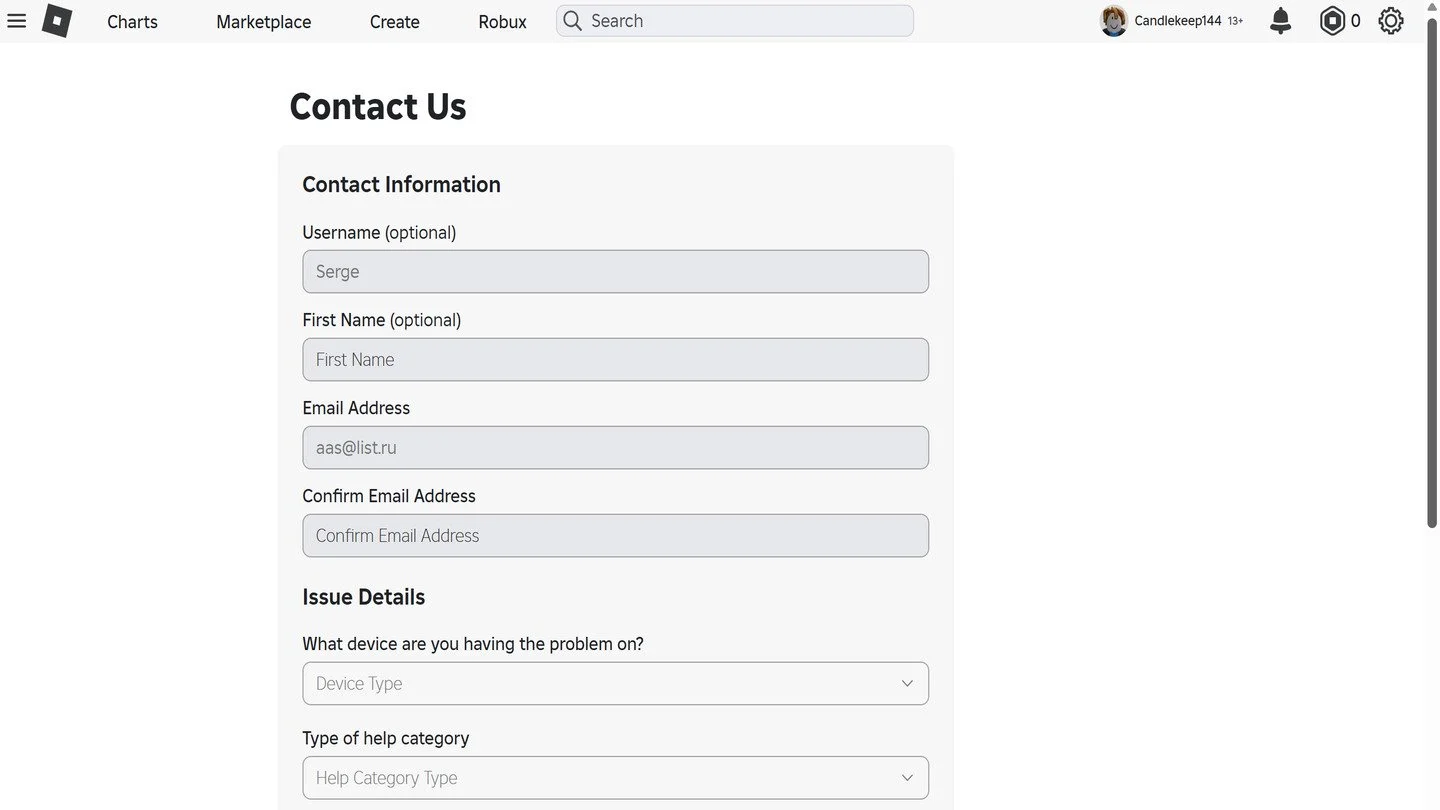The image size is (1440, 810).
Task: Expand the Device Type dropdown
Action: pos(615,683)
